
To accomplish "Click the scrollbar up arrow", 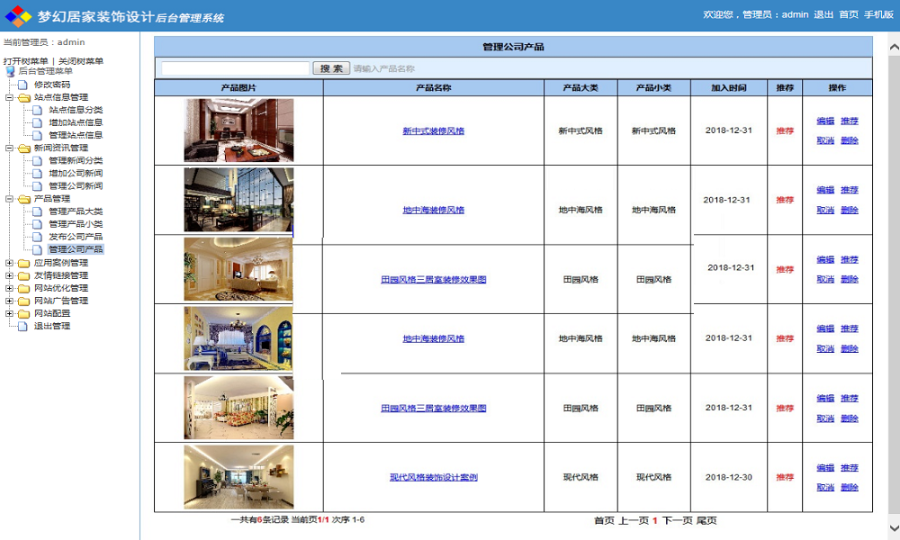I will tap(894, 48).
